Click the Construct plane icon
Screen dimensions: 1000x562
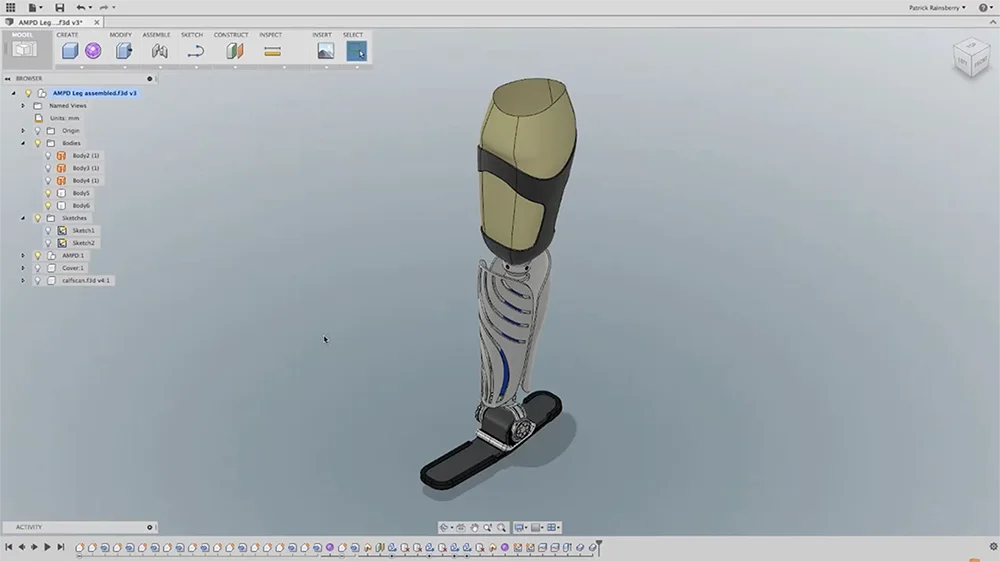coord(235,50)
